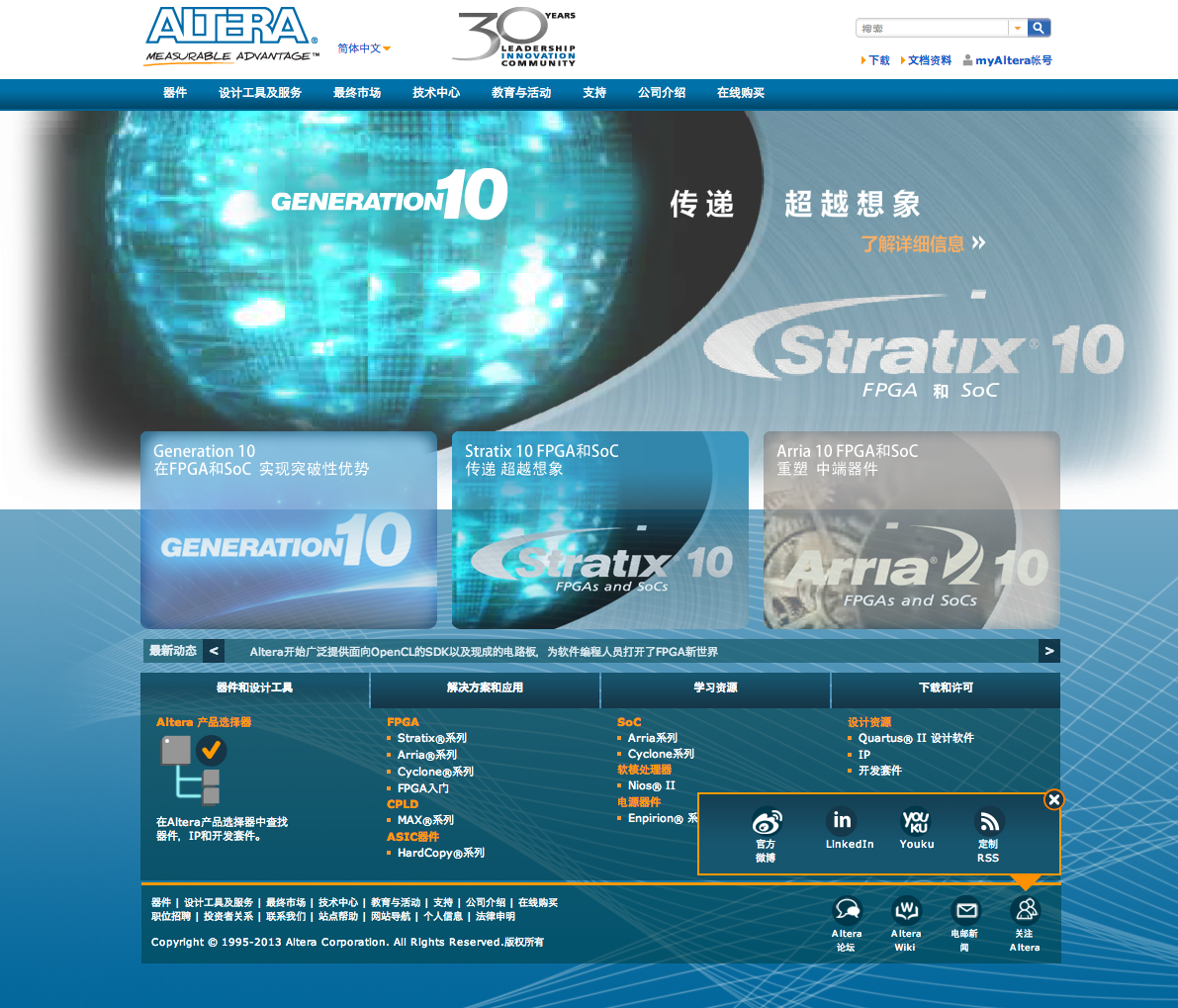Open the Altera Wiki icon
The width and height of the screenshot is (1178, 1008).
click(x=906, y=910)
